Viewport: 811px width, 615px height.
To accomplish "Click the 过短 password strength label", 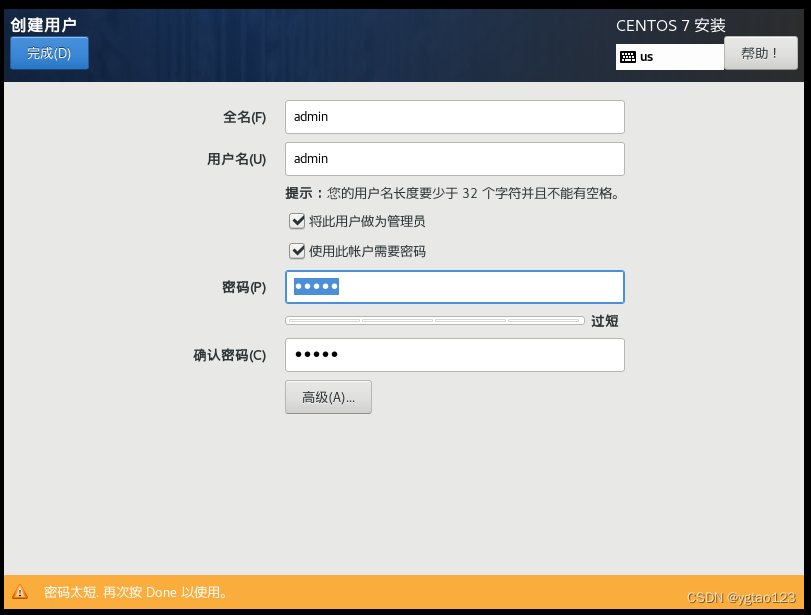I will (x=605, y=321).
